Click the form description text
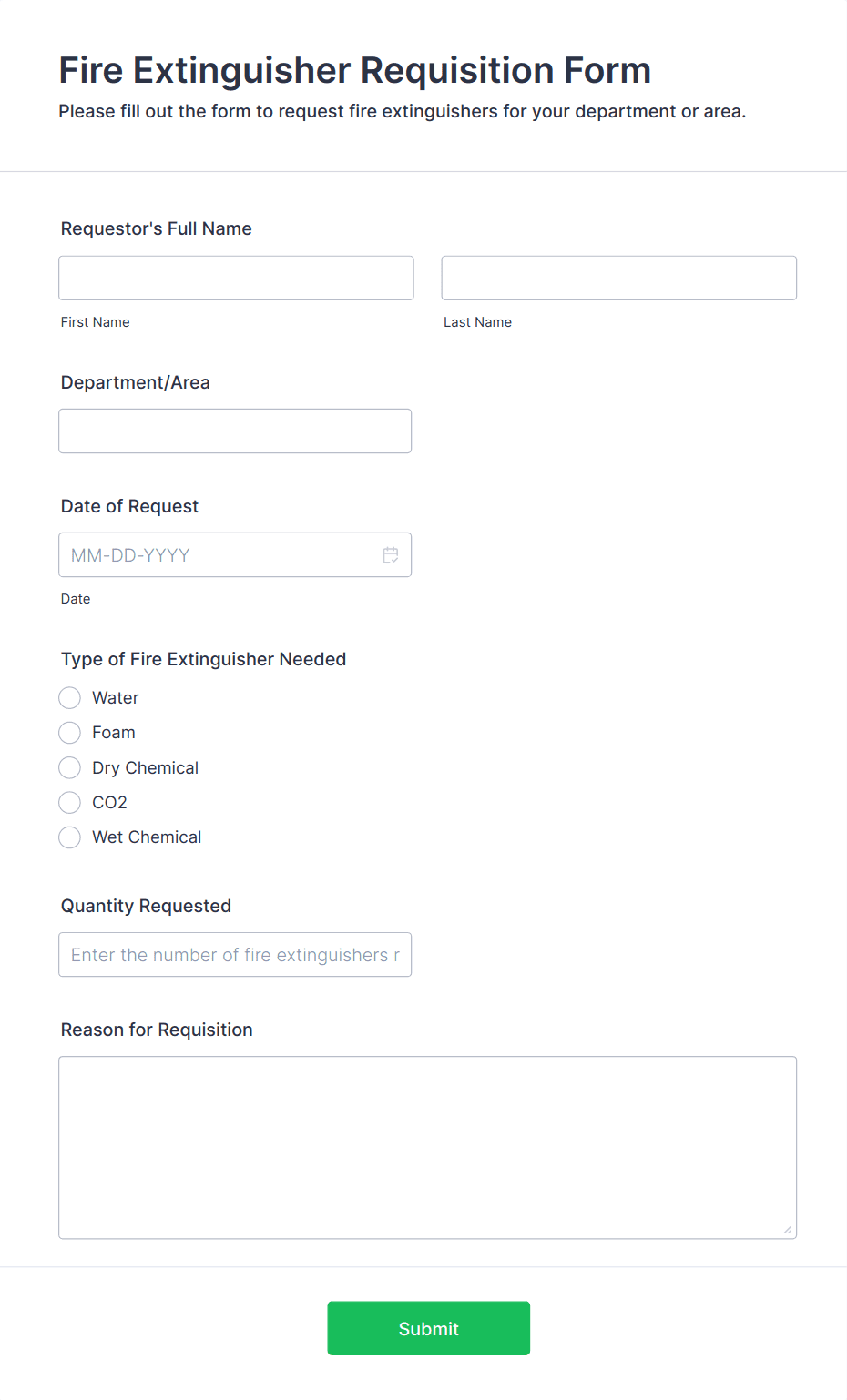This screenshot has height=1400, width=847. (402, 111)
